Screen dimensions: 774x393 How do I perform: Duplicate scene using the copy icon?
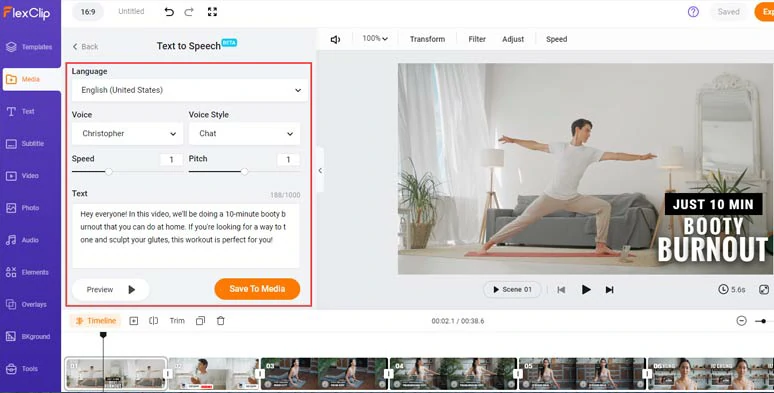pos(200,321)
